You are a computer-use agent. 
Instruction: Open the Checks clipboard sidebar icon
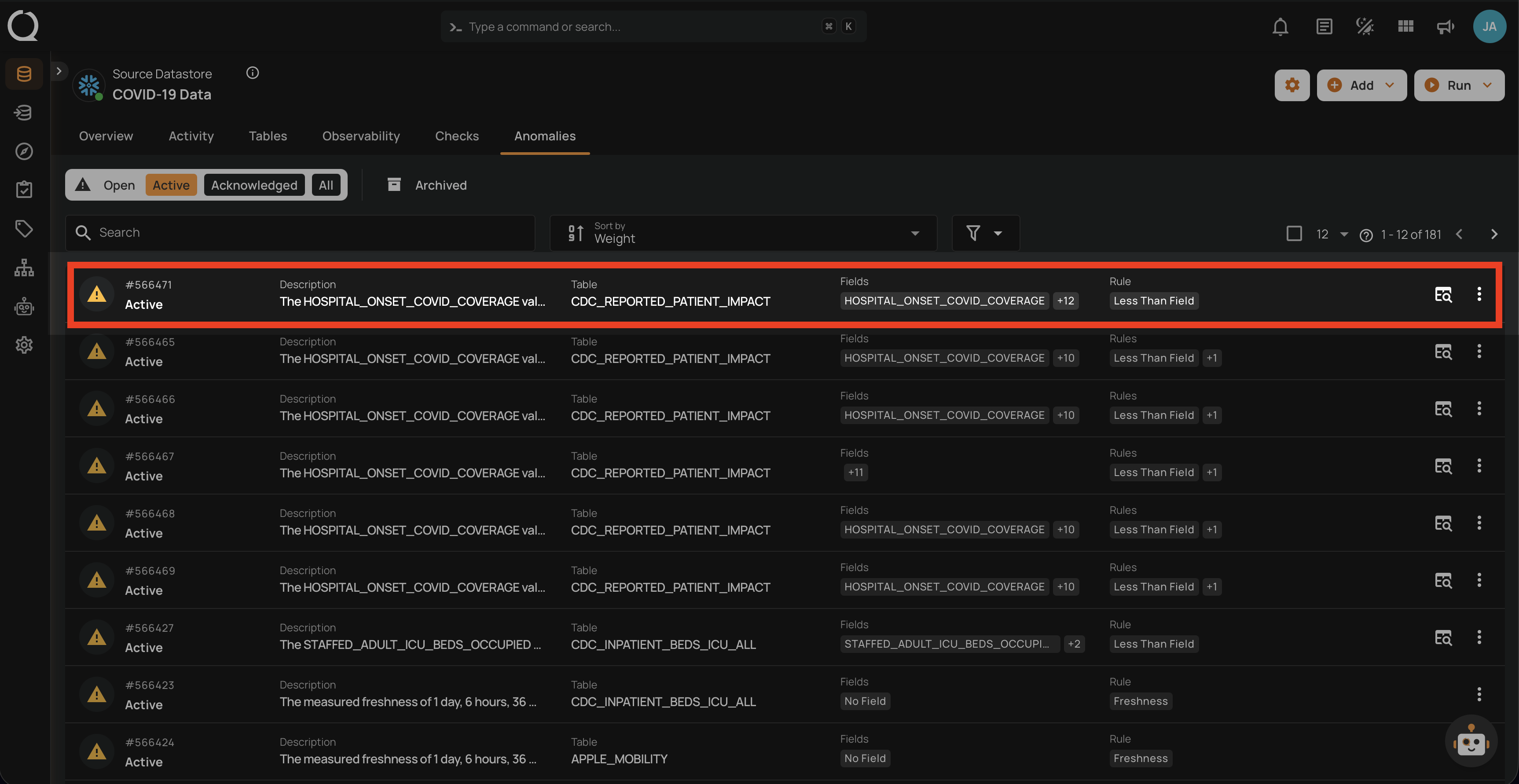(x=24, y=190)
